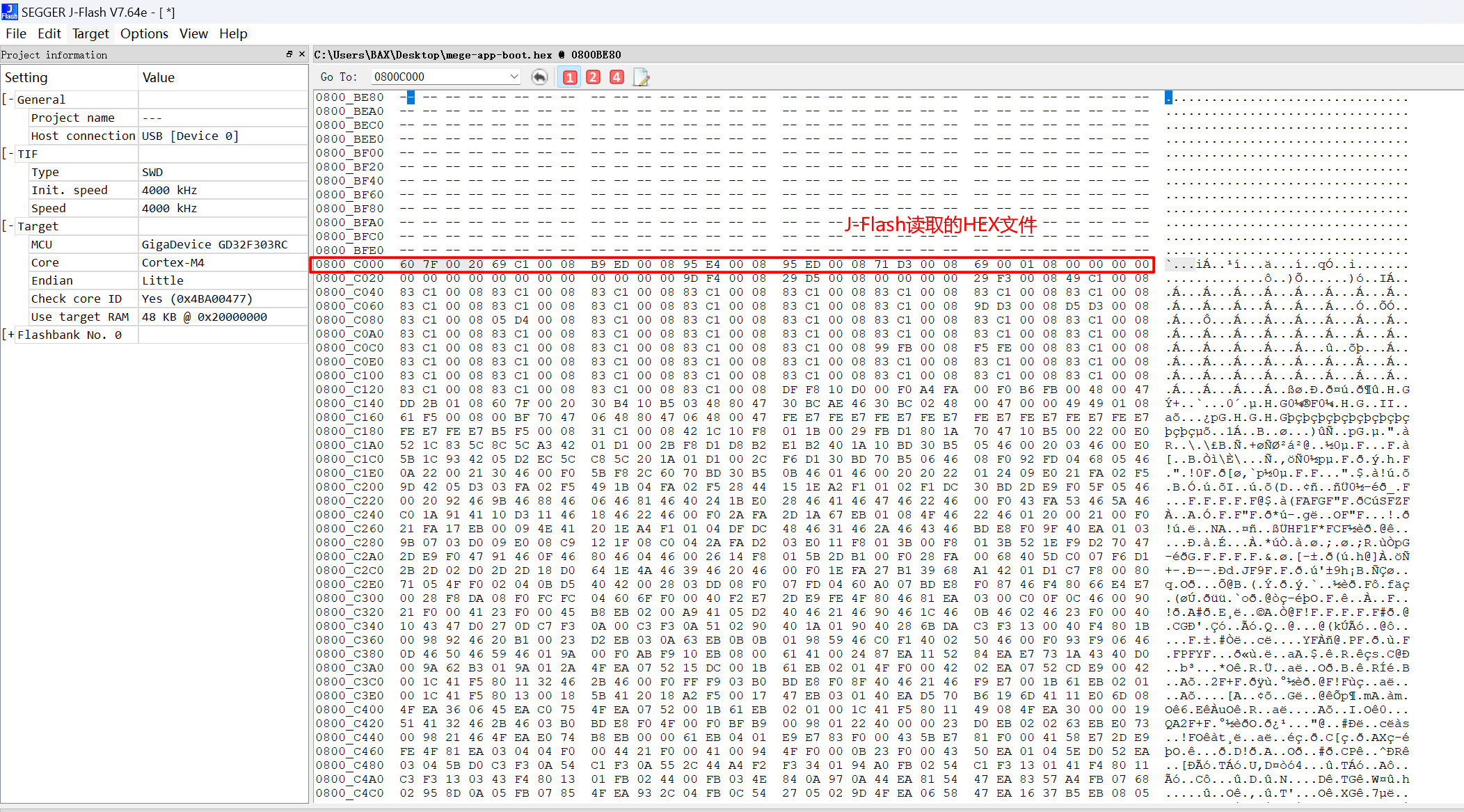The width and height of the screenshot is (1464, 812).
Task: Select the Host connection setting row
Action: click(154, 136)
